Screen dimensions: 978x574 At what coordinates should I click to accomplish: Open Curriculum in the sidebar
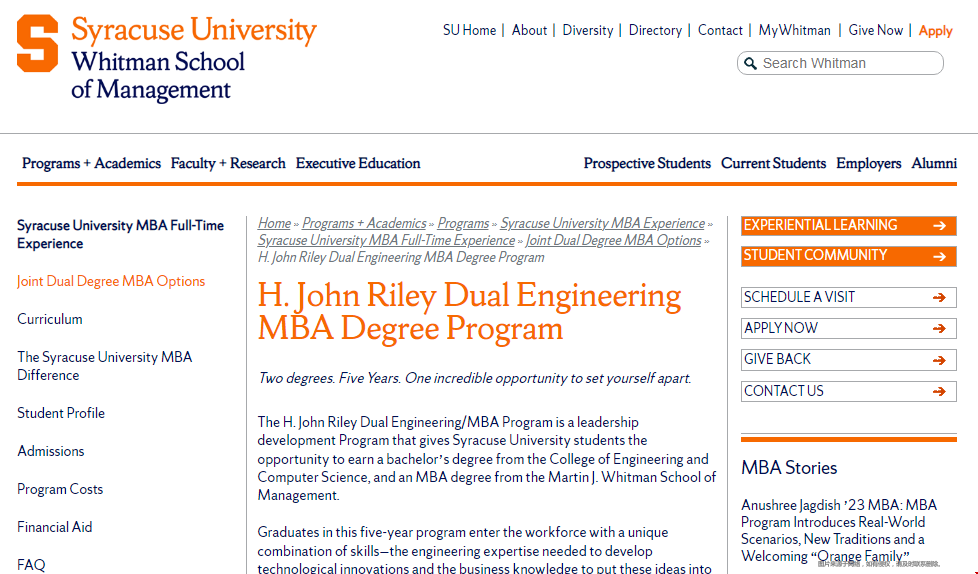[50, 319]
